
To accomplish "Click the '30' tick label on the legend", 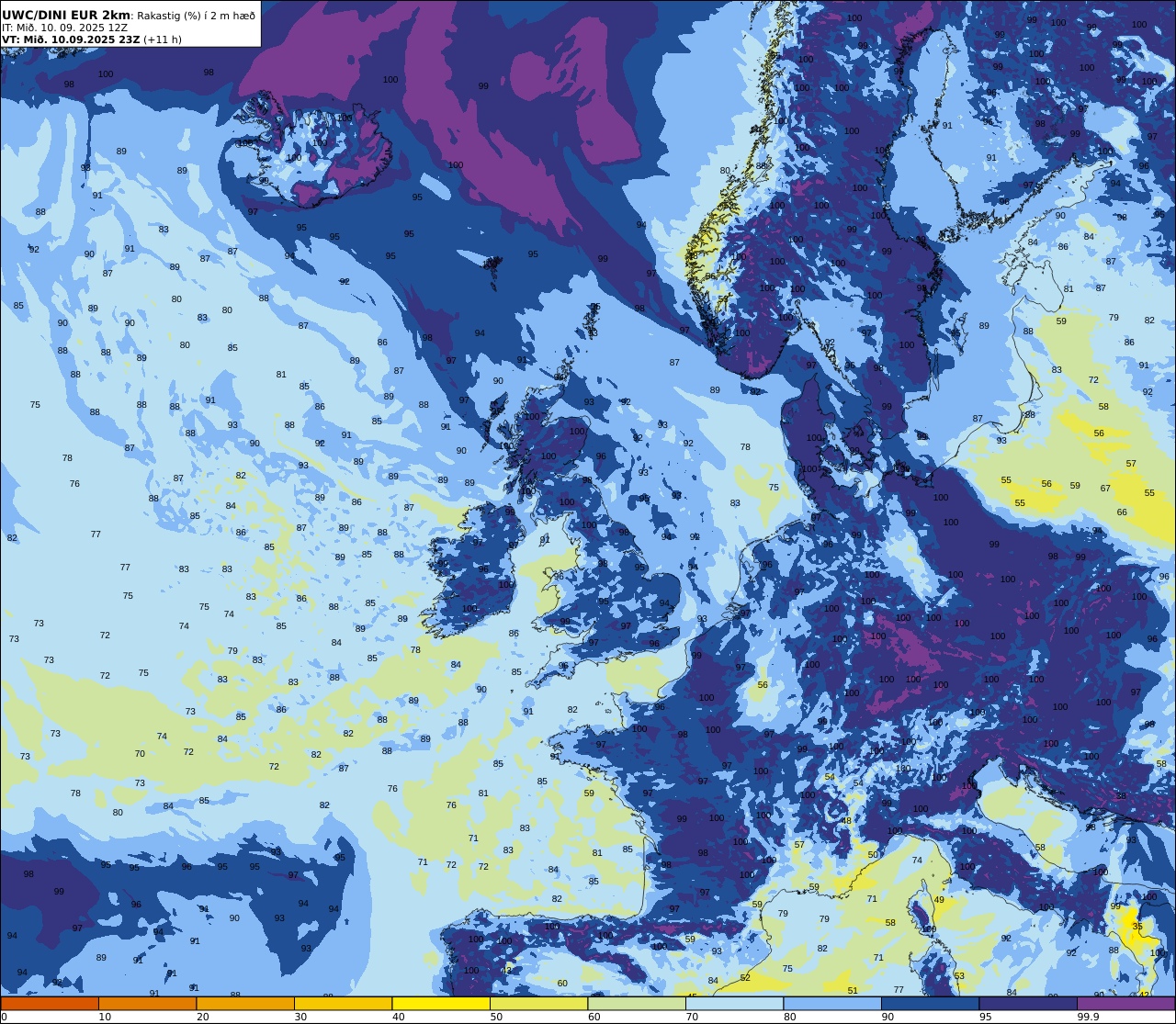I will [x=300, y=1017].
